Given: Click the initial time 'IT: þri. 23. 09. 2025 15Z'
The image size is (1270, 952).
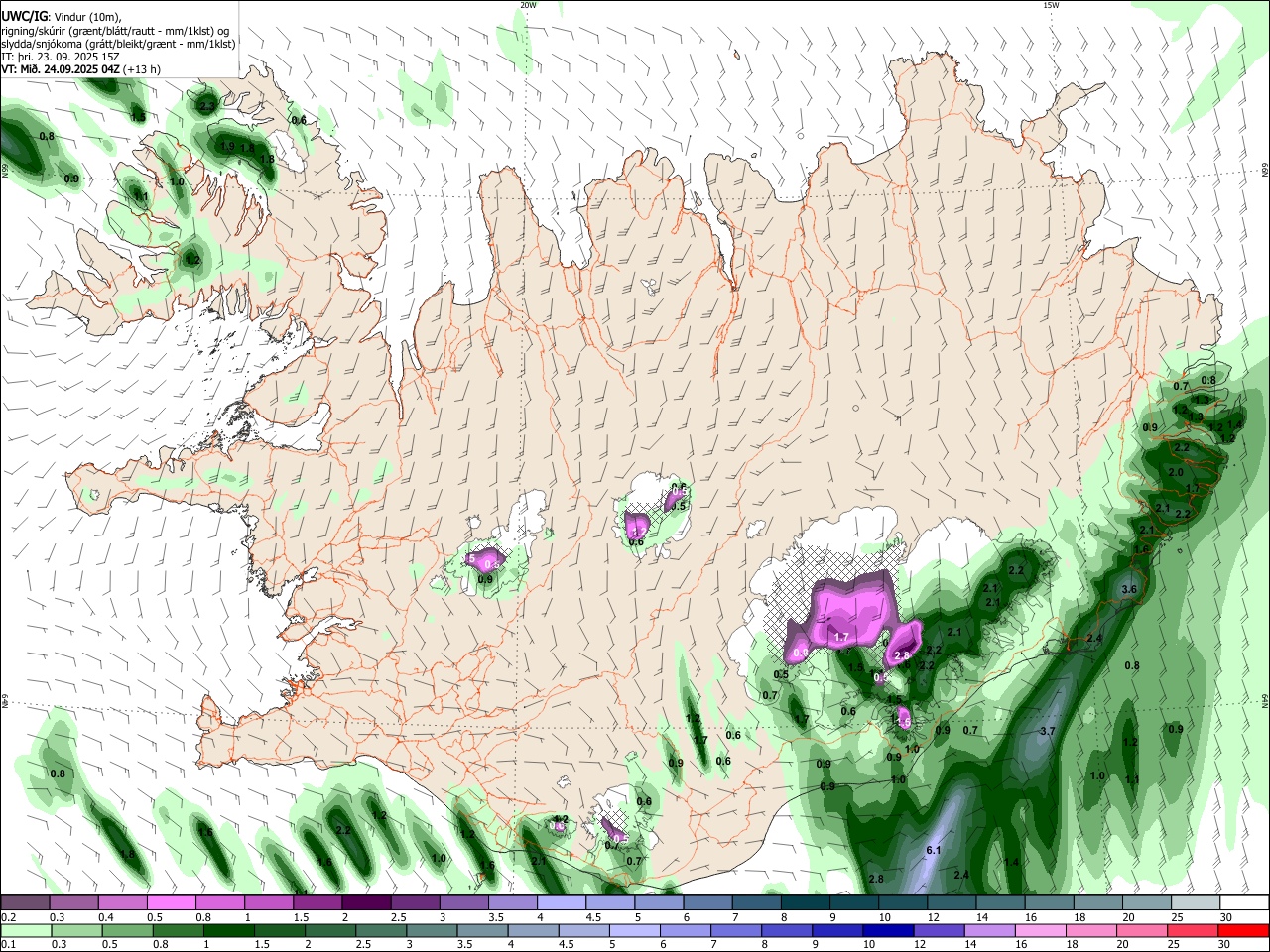Looking at the screenshot, I should 61,57.
